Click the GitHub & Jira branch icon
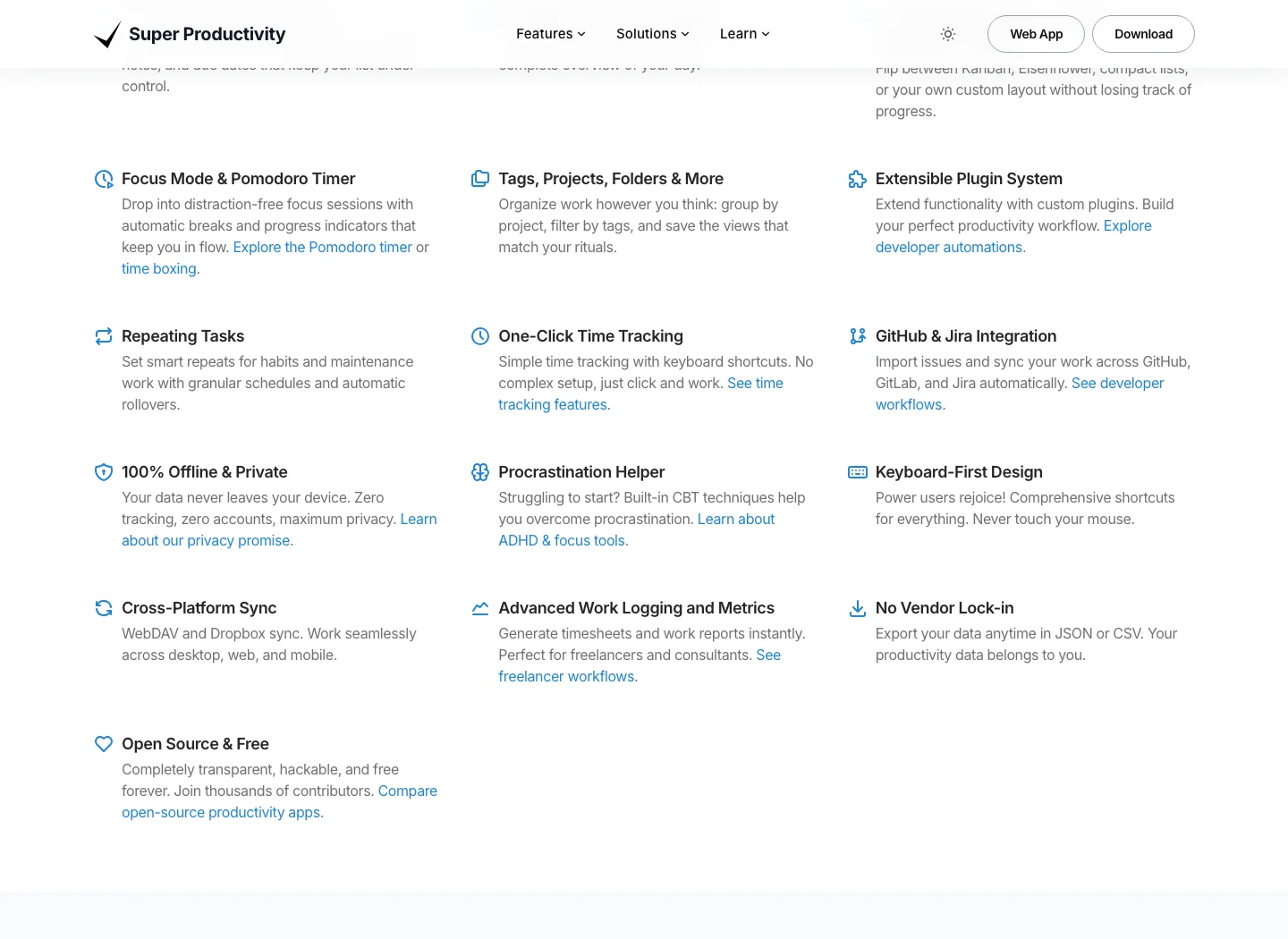Screen dimensions: 1288x939 point(857,336)
